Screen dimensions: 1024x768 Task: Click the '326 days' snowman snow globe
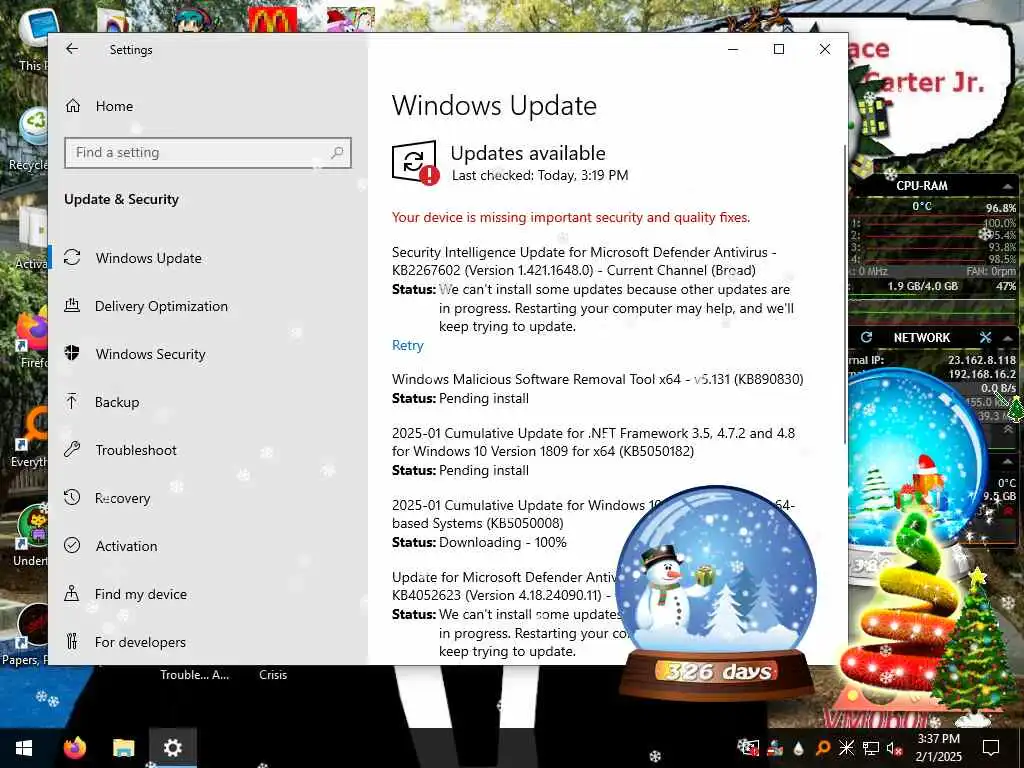click(716, 591)
